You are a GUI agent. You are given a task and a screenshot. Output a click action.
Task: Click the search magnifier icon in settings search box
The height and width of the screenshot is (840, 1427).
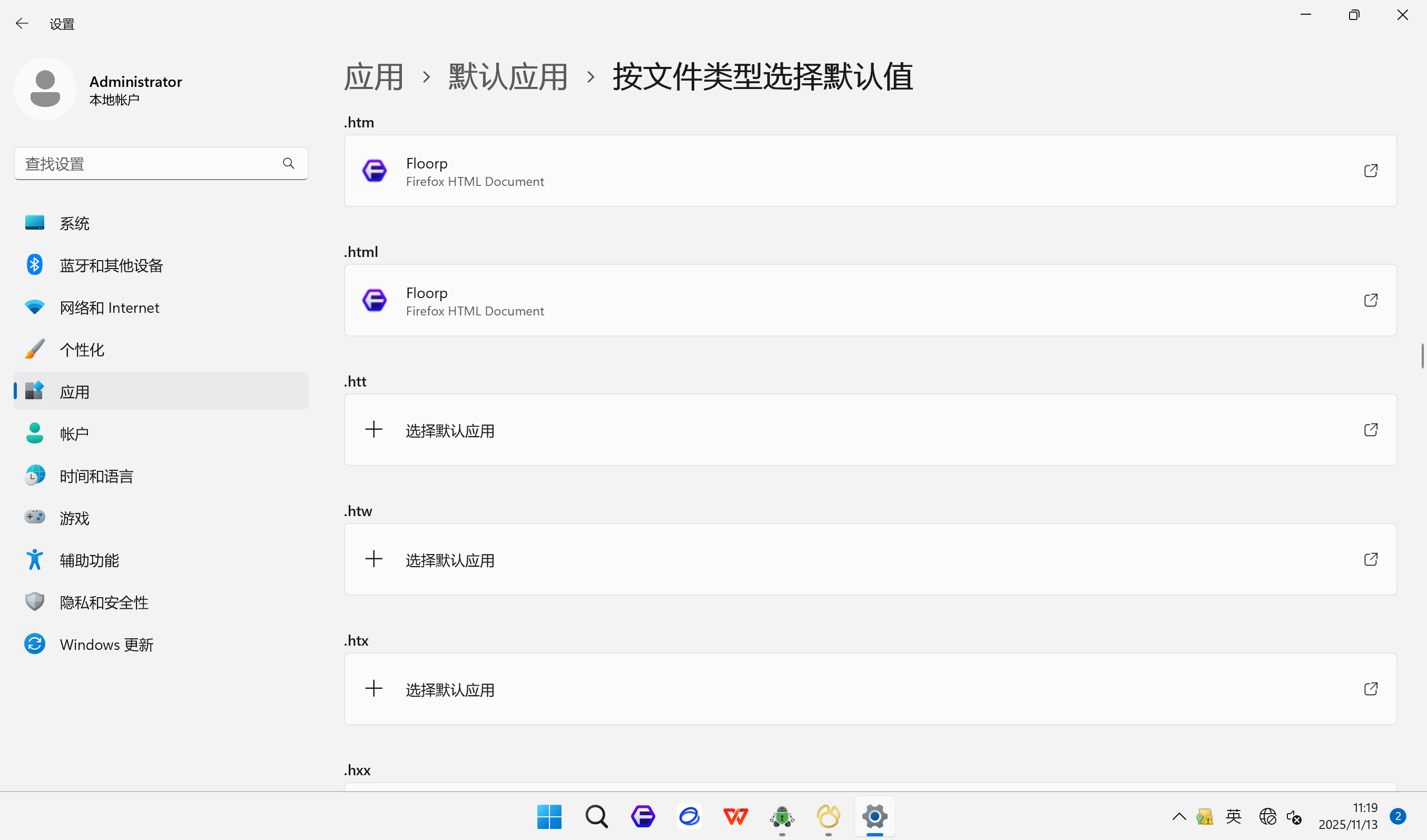coord(288,164)
